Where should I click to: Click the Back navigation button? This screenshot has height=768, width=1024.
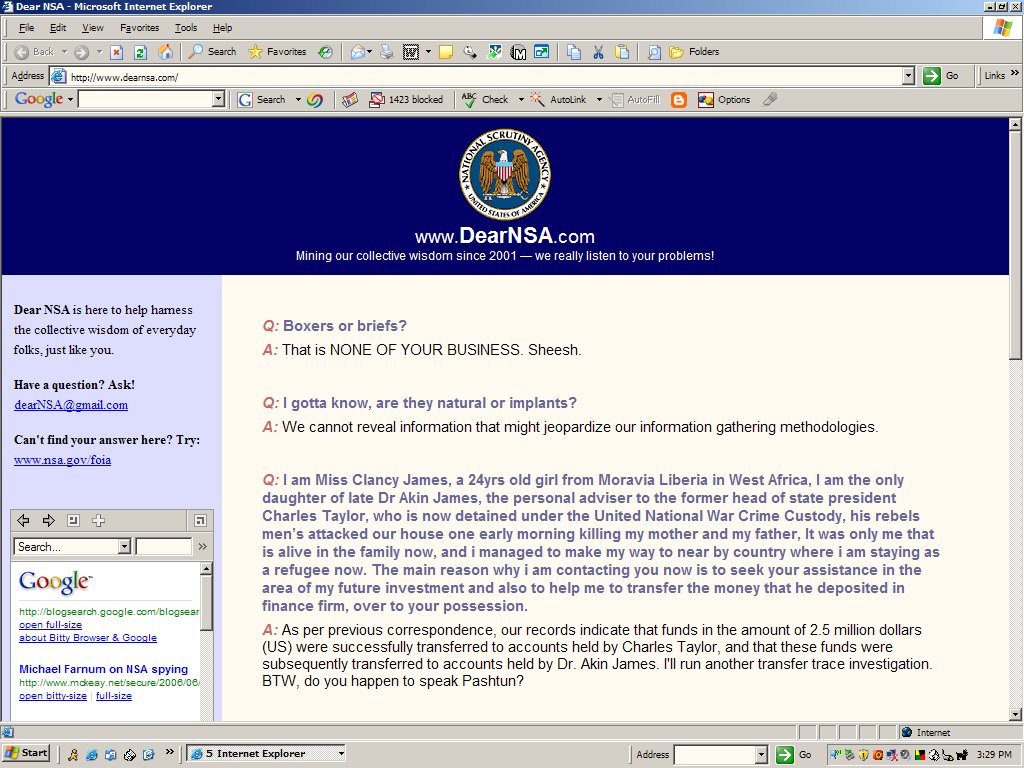click(x=34, y=52)
